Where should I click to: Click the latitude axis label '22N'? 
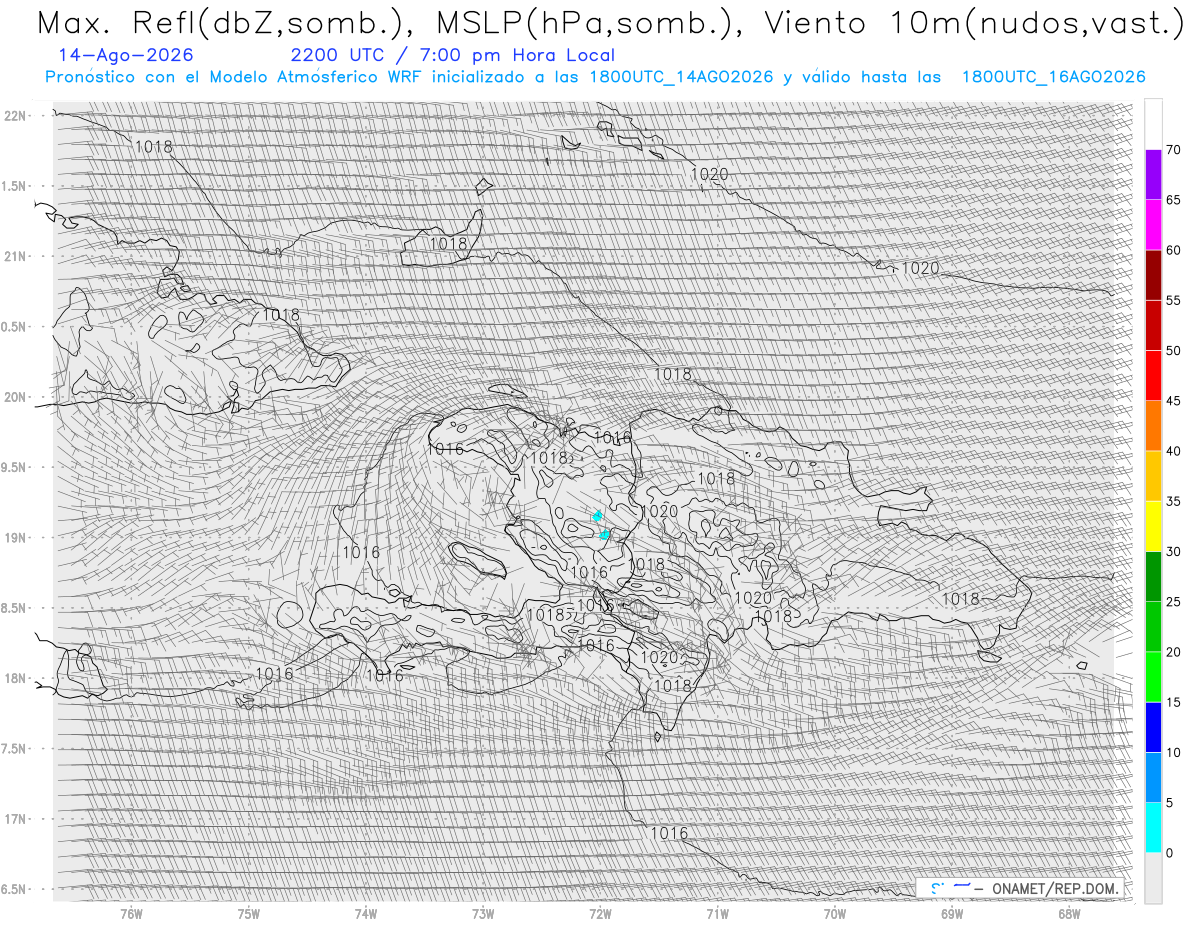coord(17,116)
